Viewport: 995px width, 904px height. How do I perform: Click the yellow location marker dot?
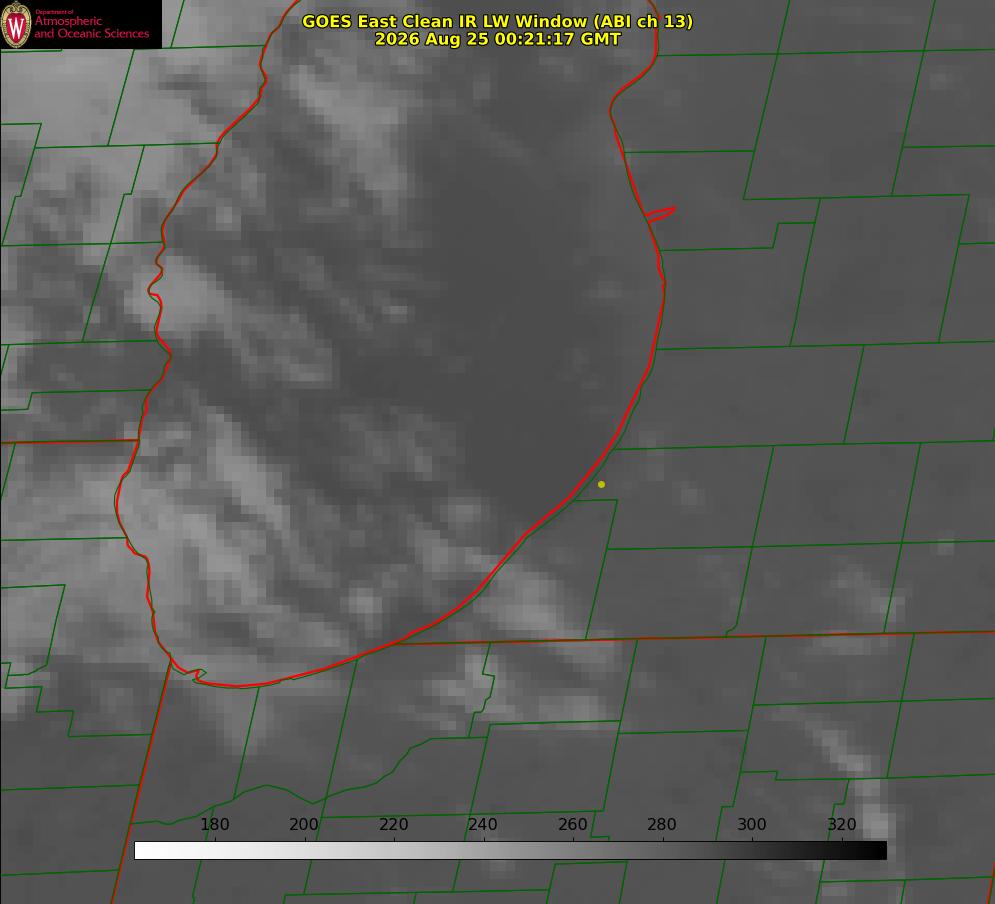click(601, 484)
